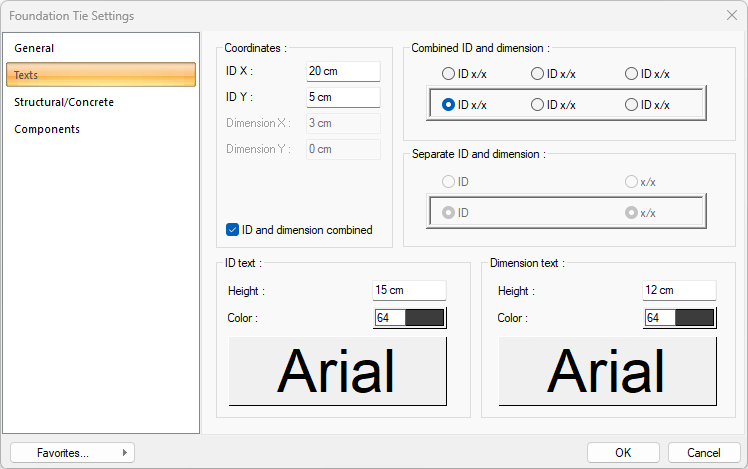Click the ID text Arial font preview
The height and width of the screenshot is (469, 748).
point(337,371)
